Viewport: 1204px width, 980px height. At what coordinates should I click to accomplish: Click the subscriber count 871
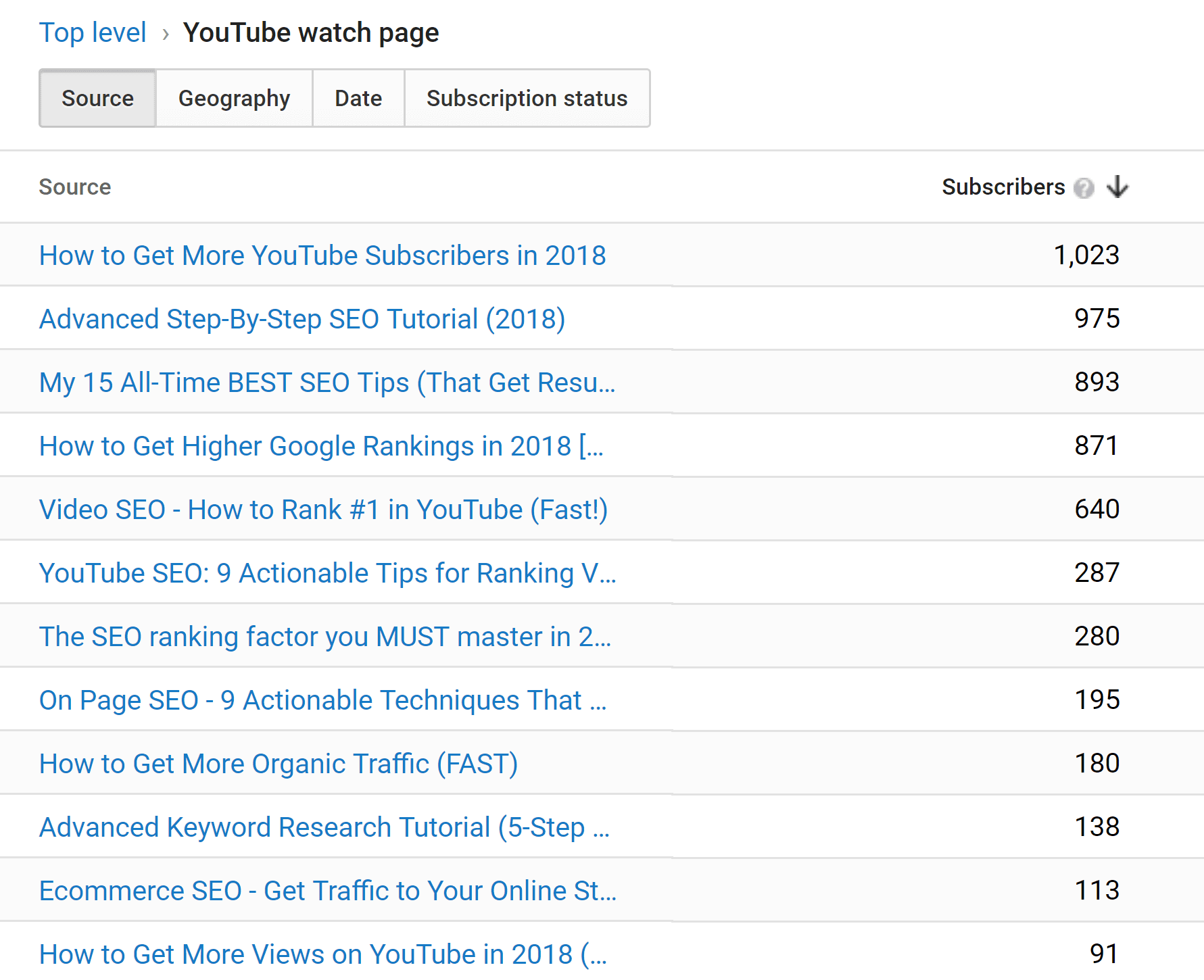click(1097, 446)
